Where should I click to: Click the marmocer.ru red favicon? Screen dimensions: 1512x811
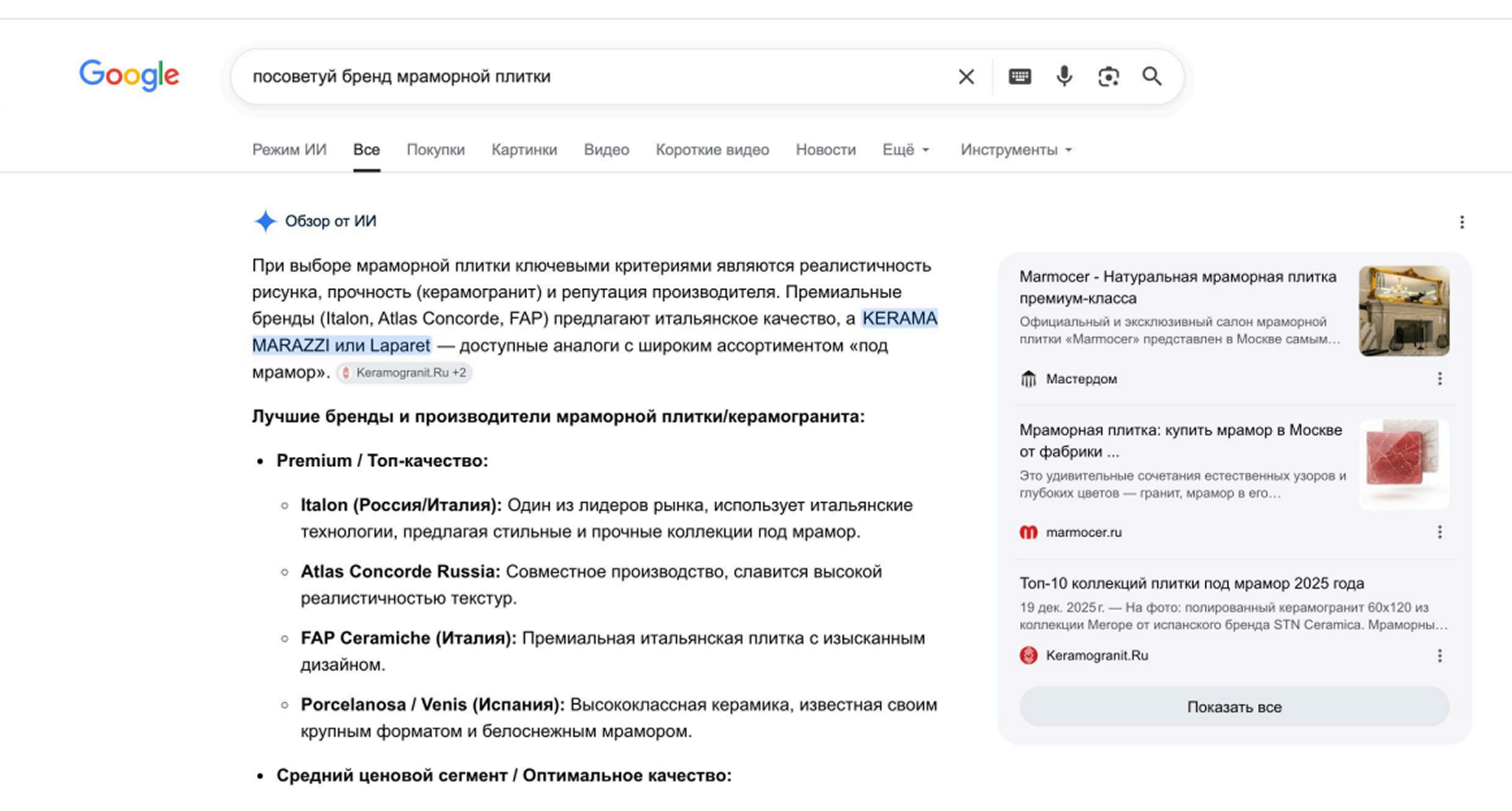[1028, 532]
